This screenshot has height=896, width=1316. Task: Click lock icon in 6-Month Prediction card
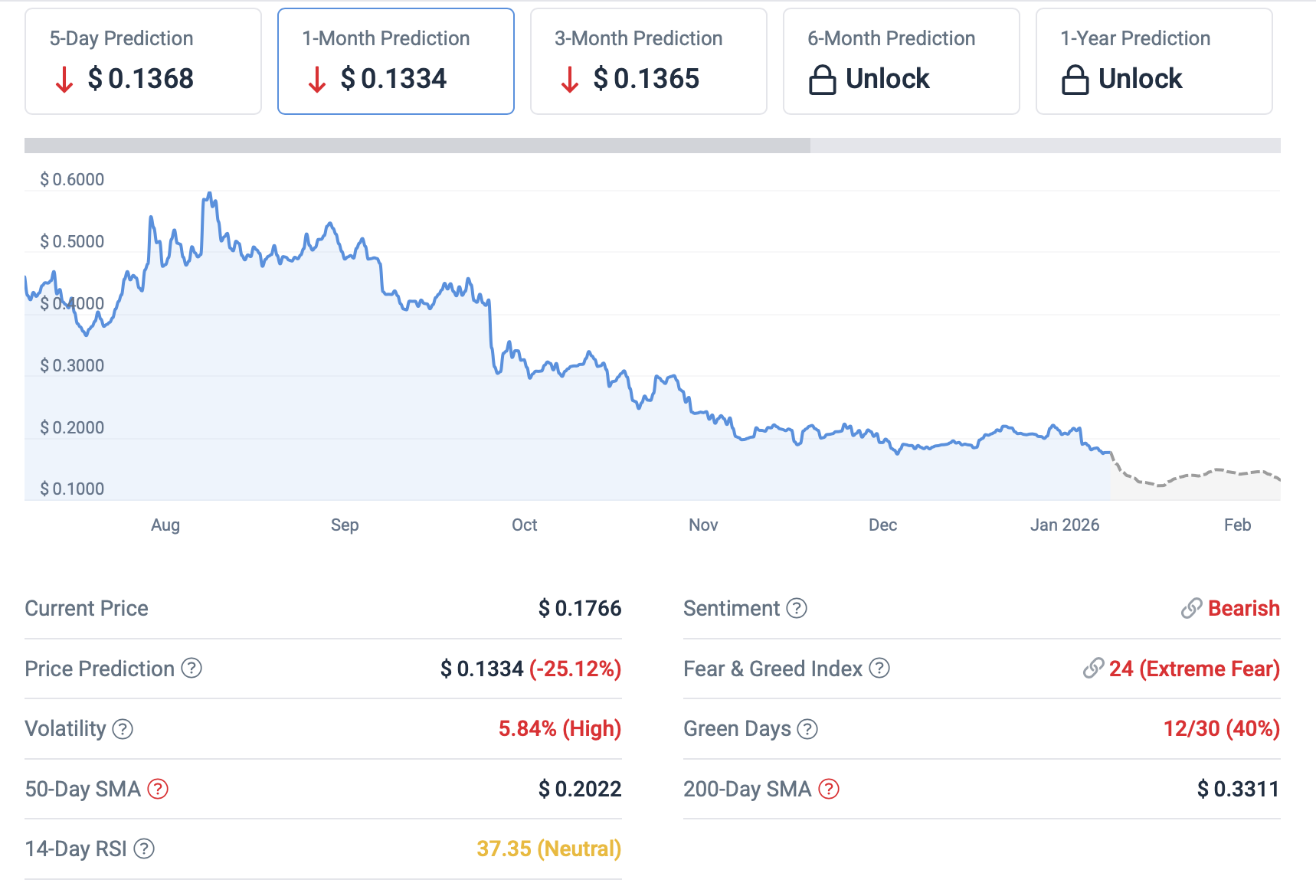point(822,80)
